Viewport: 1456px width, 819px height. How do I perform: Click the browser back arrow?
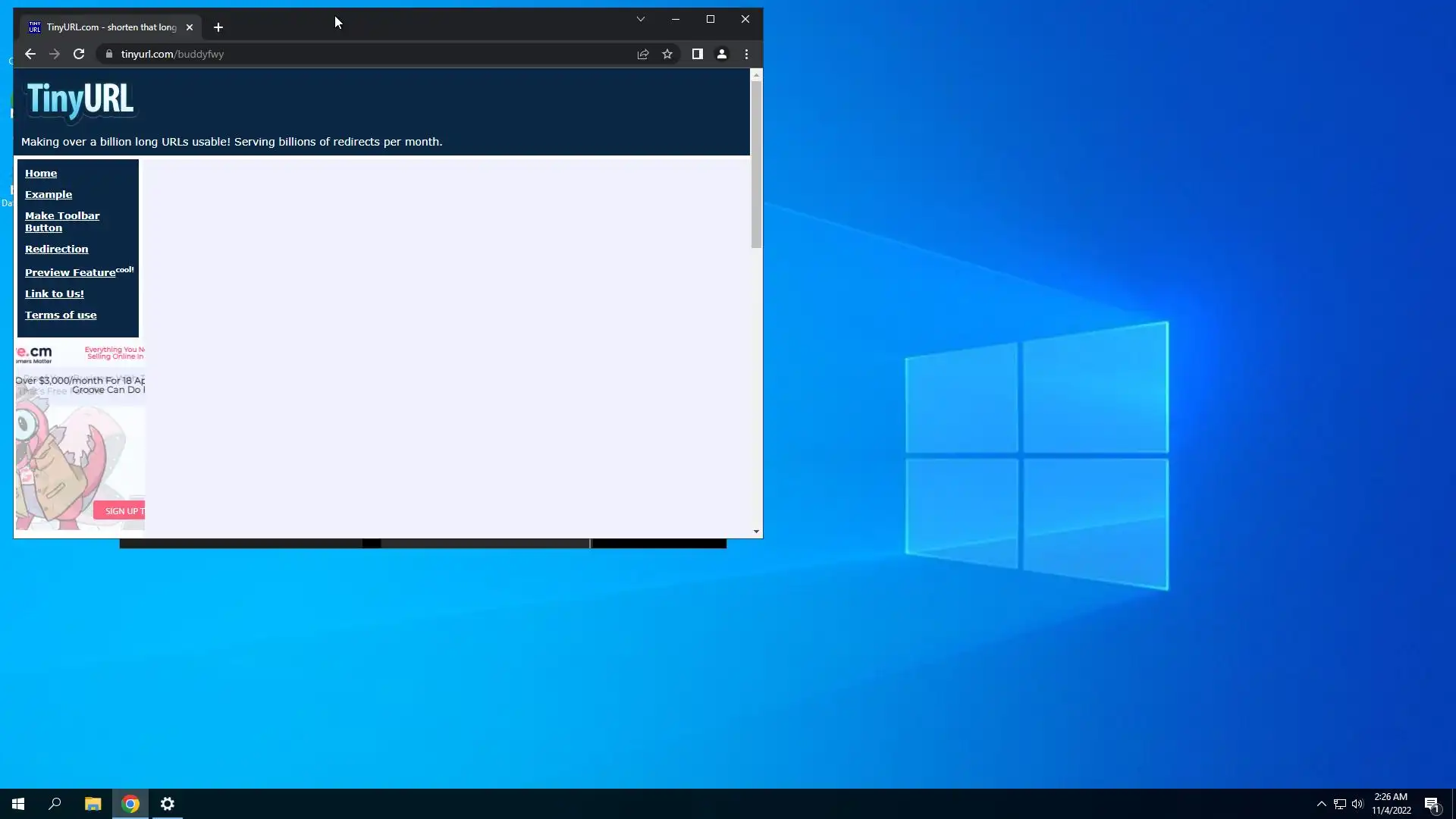30,54
